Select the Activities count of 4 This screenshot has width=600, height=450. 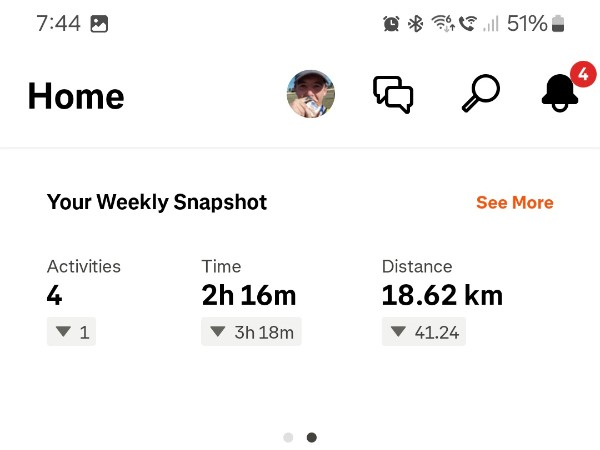[55, 296]
